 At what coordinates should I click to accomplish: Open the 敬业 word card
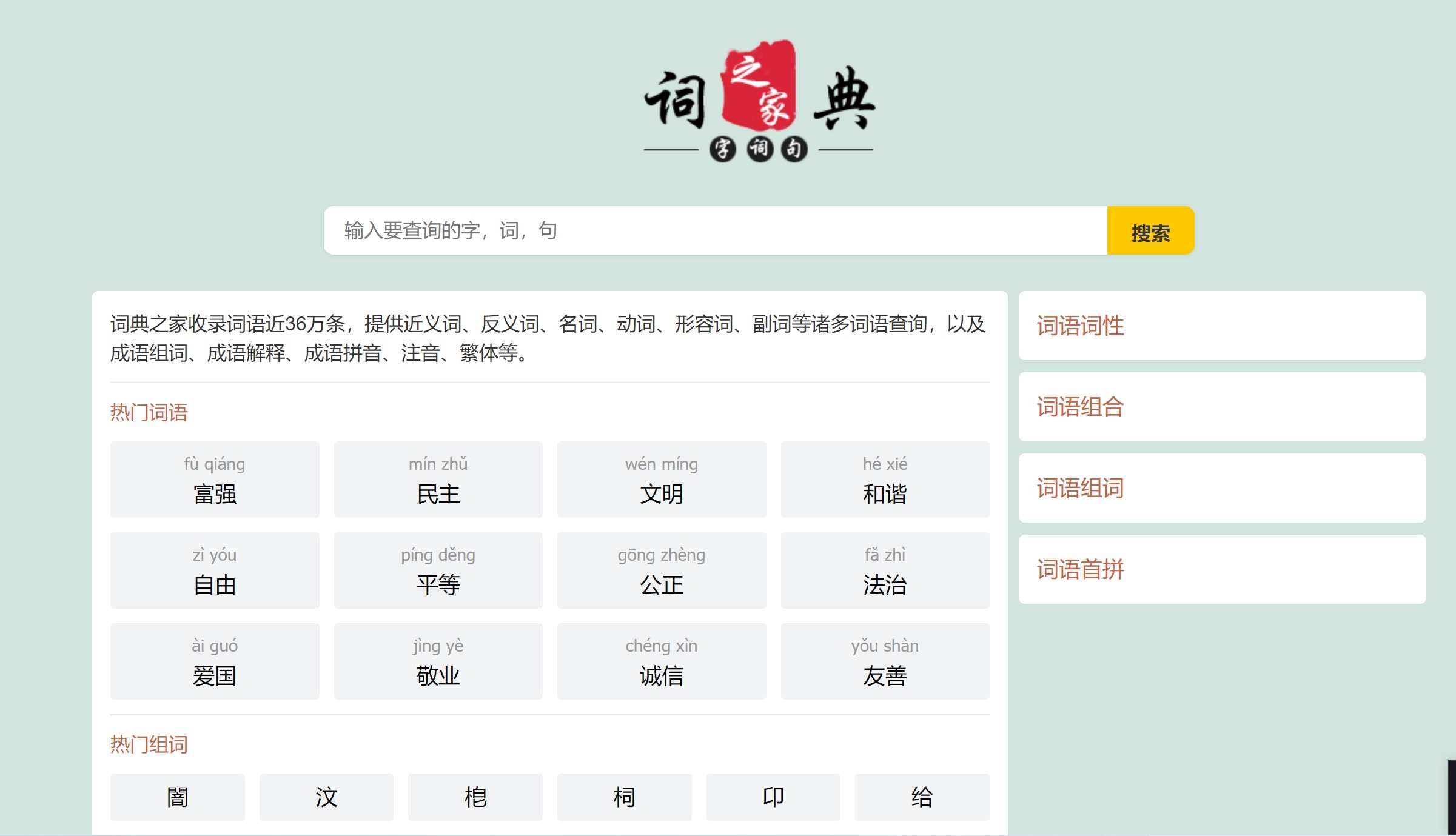tap(438, 661)
